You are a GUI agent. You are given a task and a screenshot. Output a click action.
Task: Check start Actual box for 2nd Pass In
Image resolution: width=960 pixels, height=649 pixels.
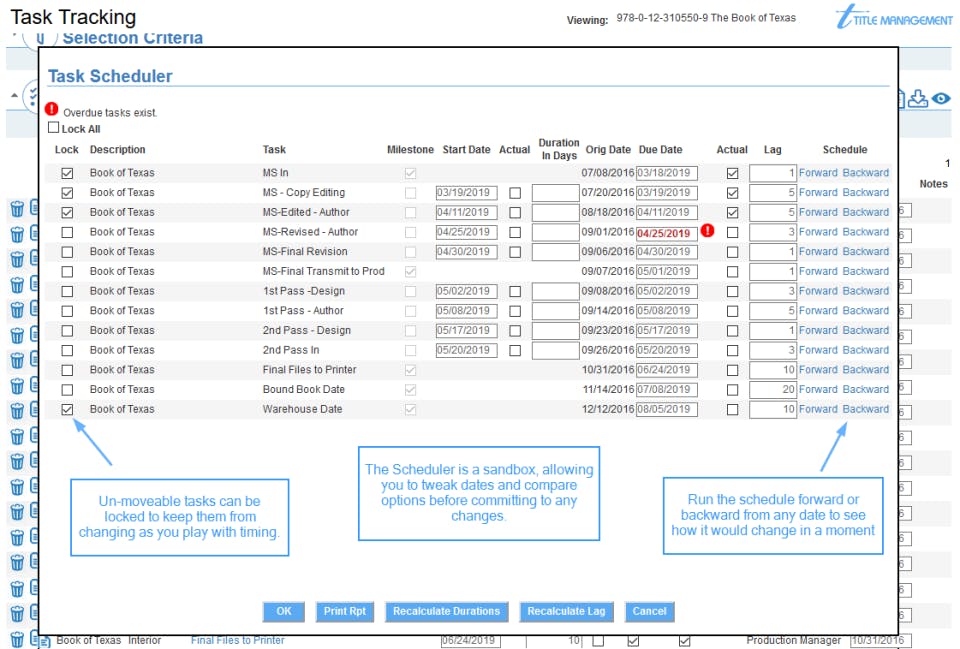coord(516,351)
